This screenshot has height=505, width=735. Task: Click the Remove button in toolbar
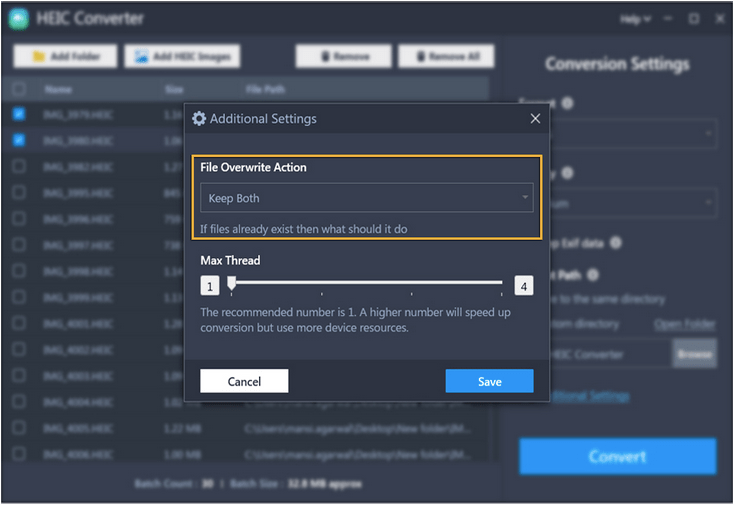point(344,56)
